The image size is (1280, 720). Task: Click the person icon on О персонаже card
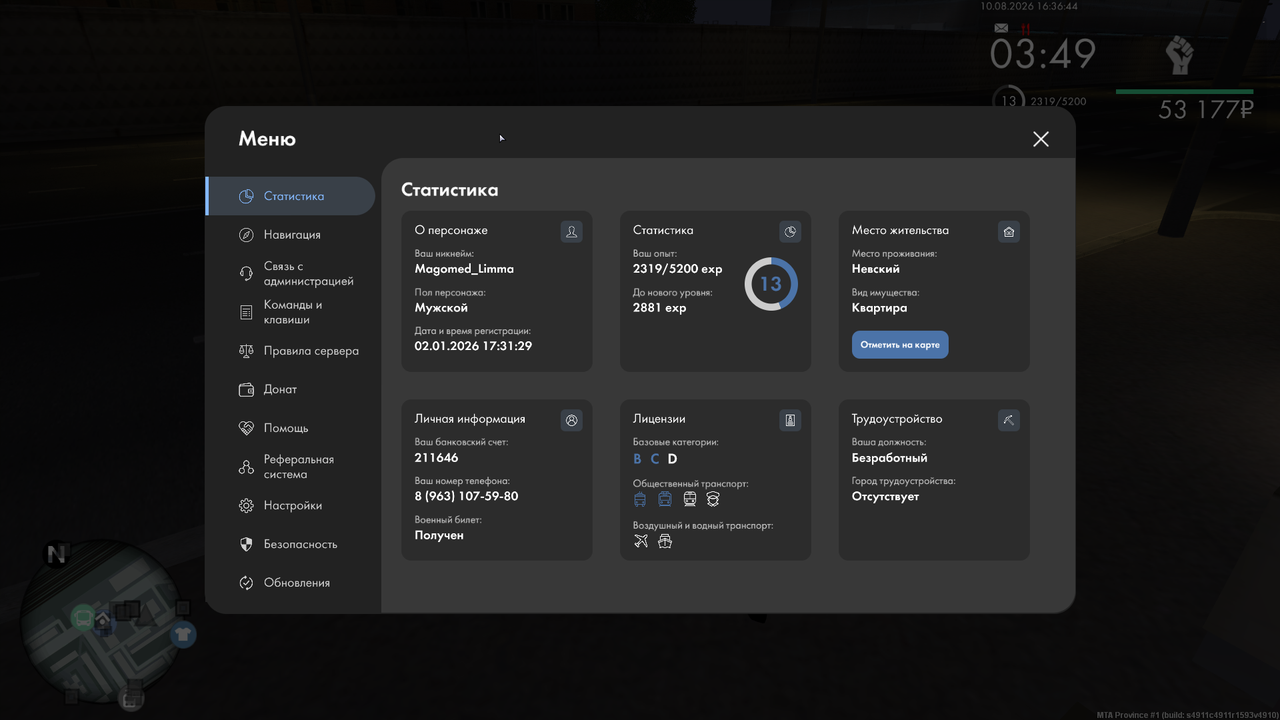click(x=571, y=232)
